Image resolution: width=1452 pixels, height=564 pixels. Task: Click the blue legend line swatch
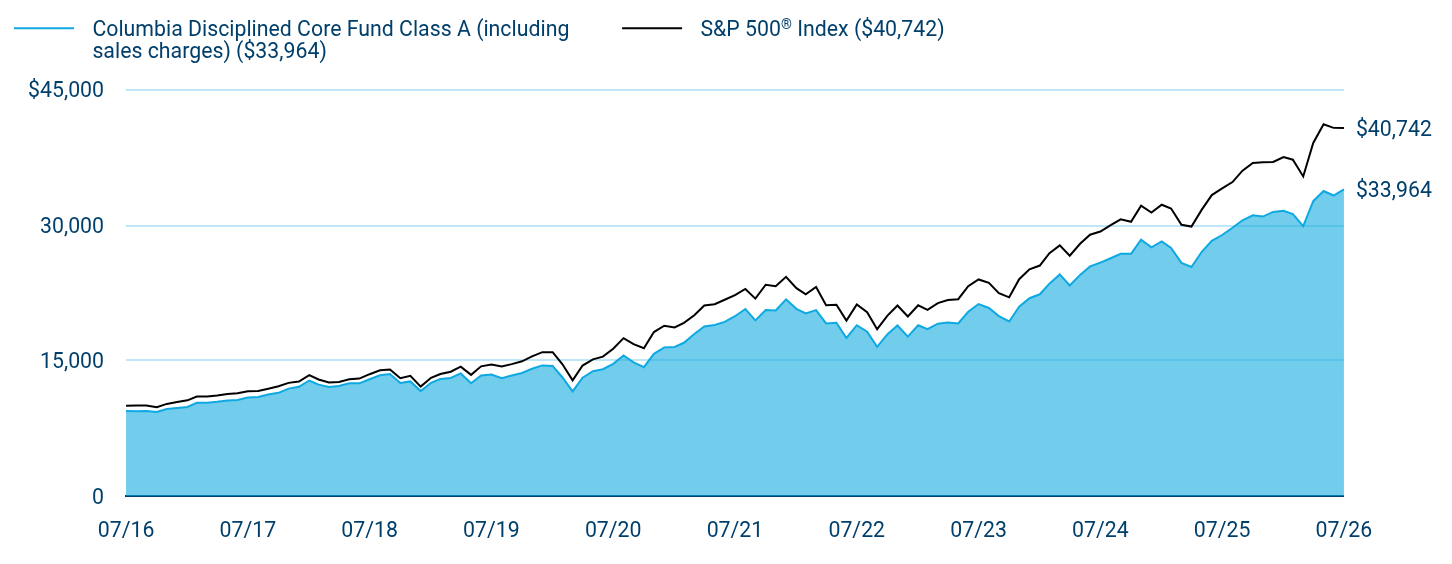[45, 29]
